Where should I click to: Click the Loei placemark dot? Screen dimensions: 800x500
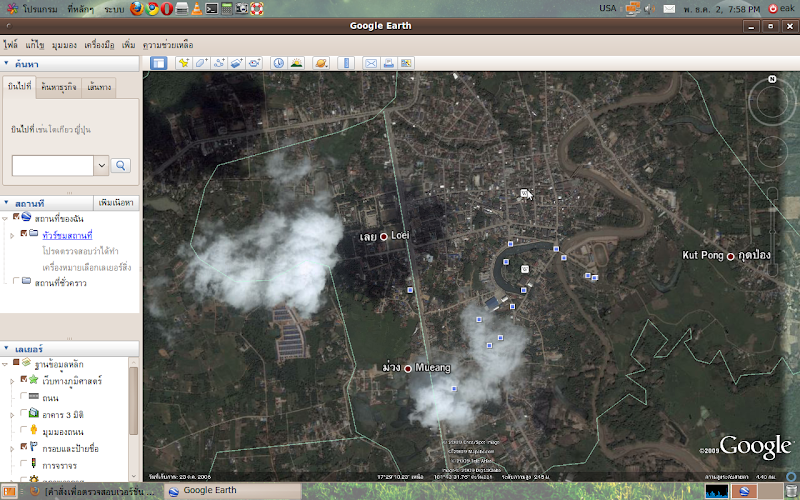(x=384, y=236)
